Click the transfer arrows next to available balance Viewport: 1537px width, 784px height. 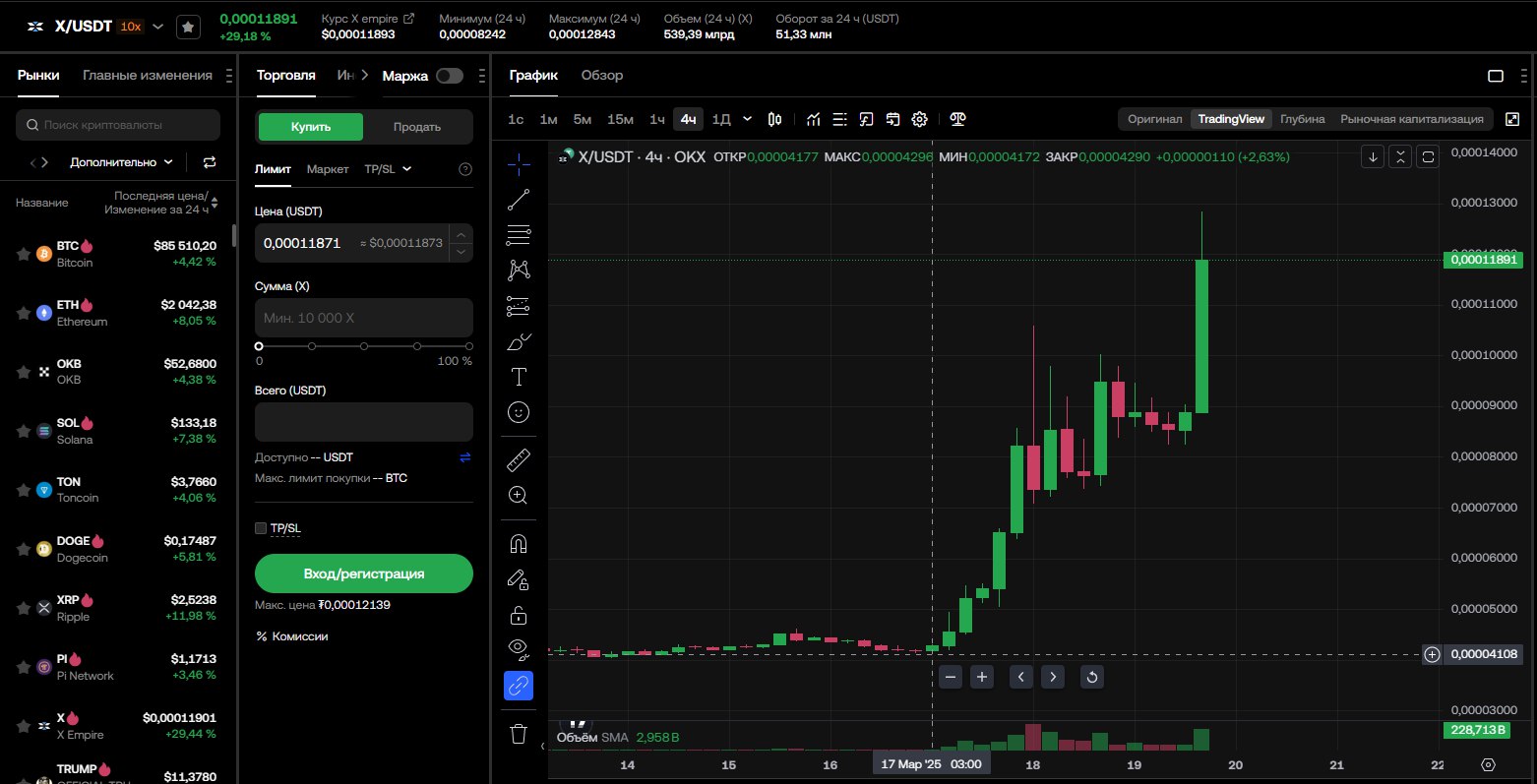(465, 457)
